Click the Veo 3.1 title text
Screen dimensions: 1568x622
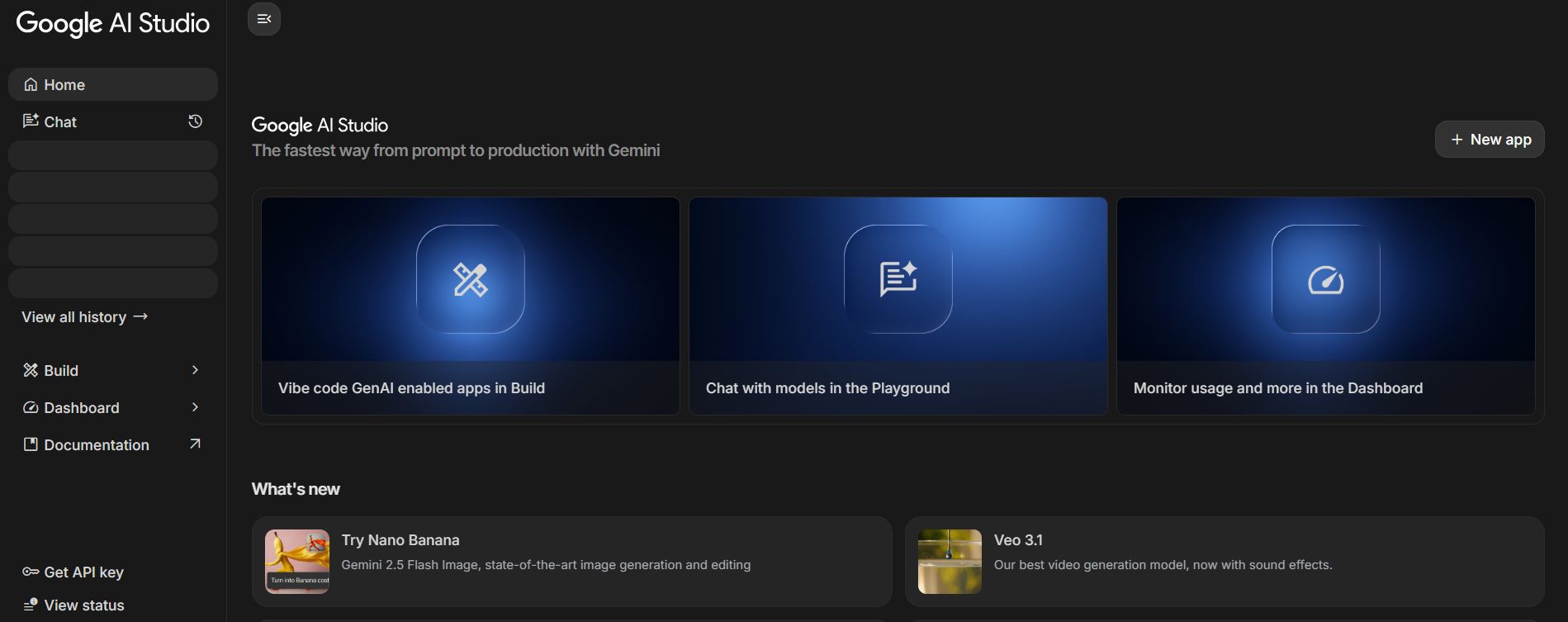click(1018, 540)
